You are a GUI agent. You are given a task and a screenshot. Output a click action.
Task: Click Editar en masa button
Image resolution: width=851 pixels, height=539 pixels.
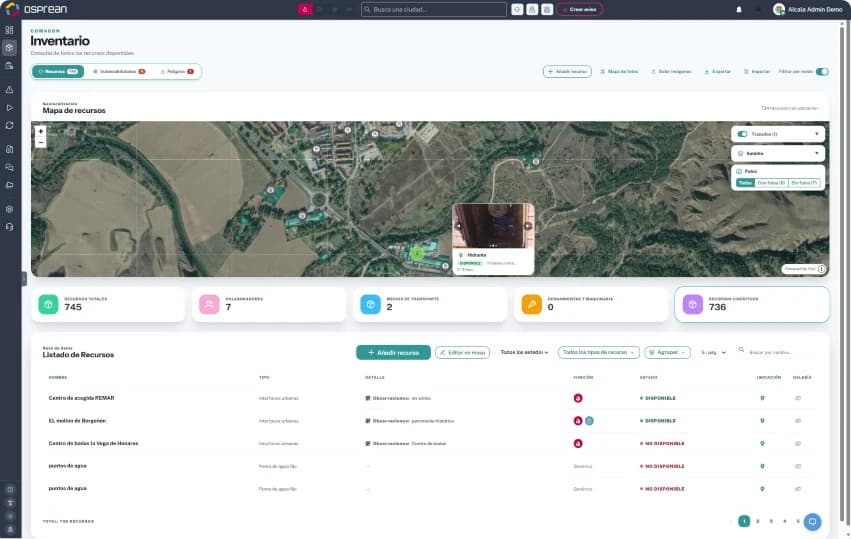tap(462, 352)
